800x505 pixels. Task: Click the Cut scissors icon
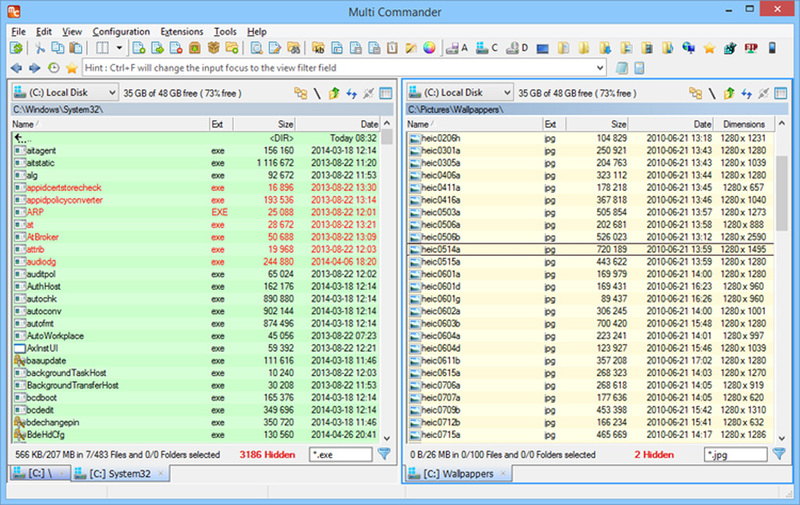[40, 48]
